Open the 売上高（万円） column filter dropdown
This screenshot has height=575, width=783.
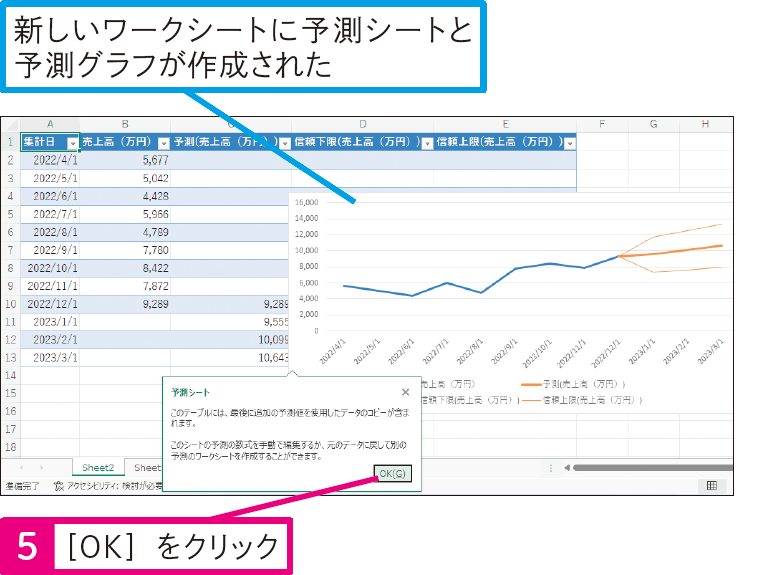[163, 143]
